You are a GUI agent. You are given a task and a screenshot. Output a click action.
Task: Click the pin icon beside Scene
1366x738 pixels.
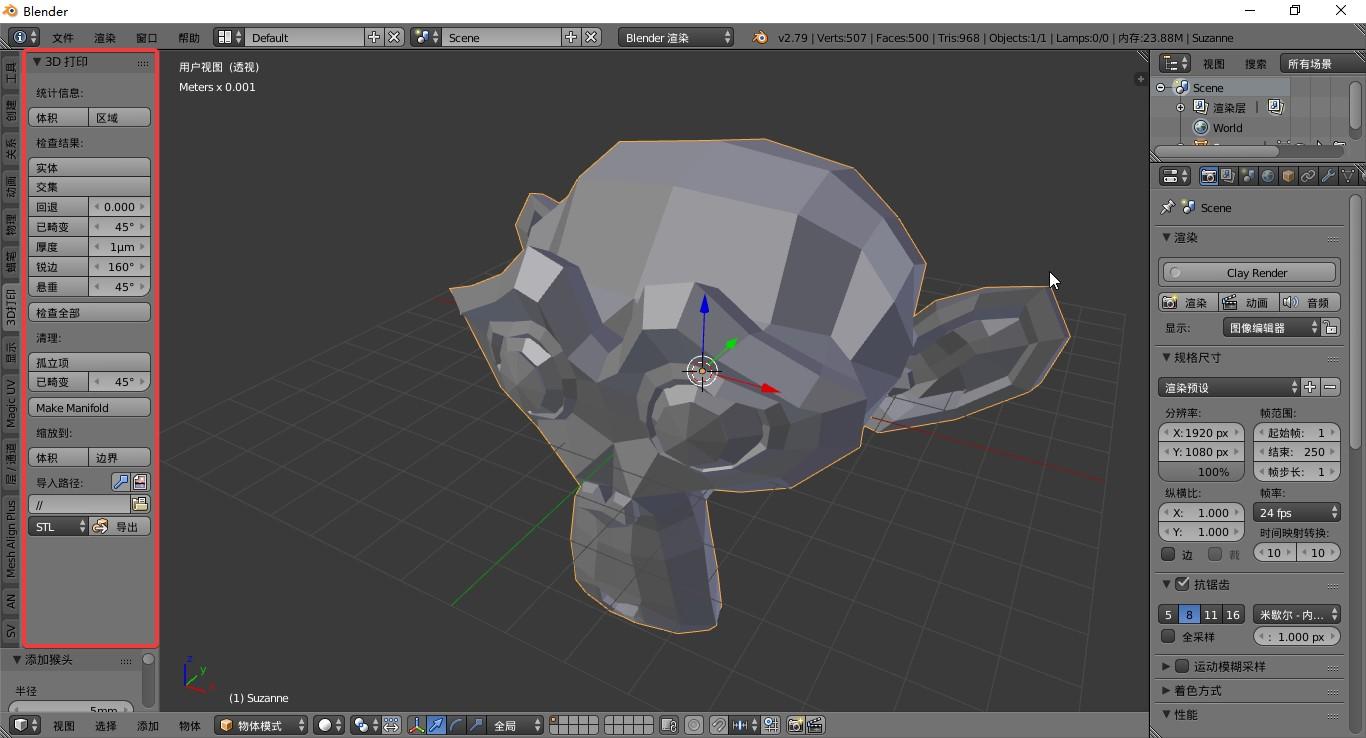pos(1167,207)
